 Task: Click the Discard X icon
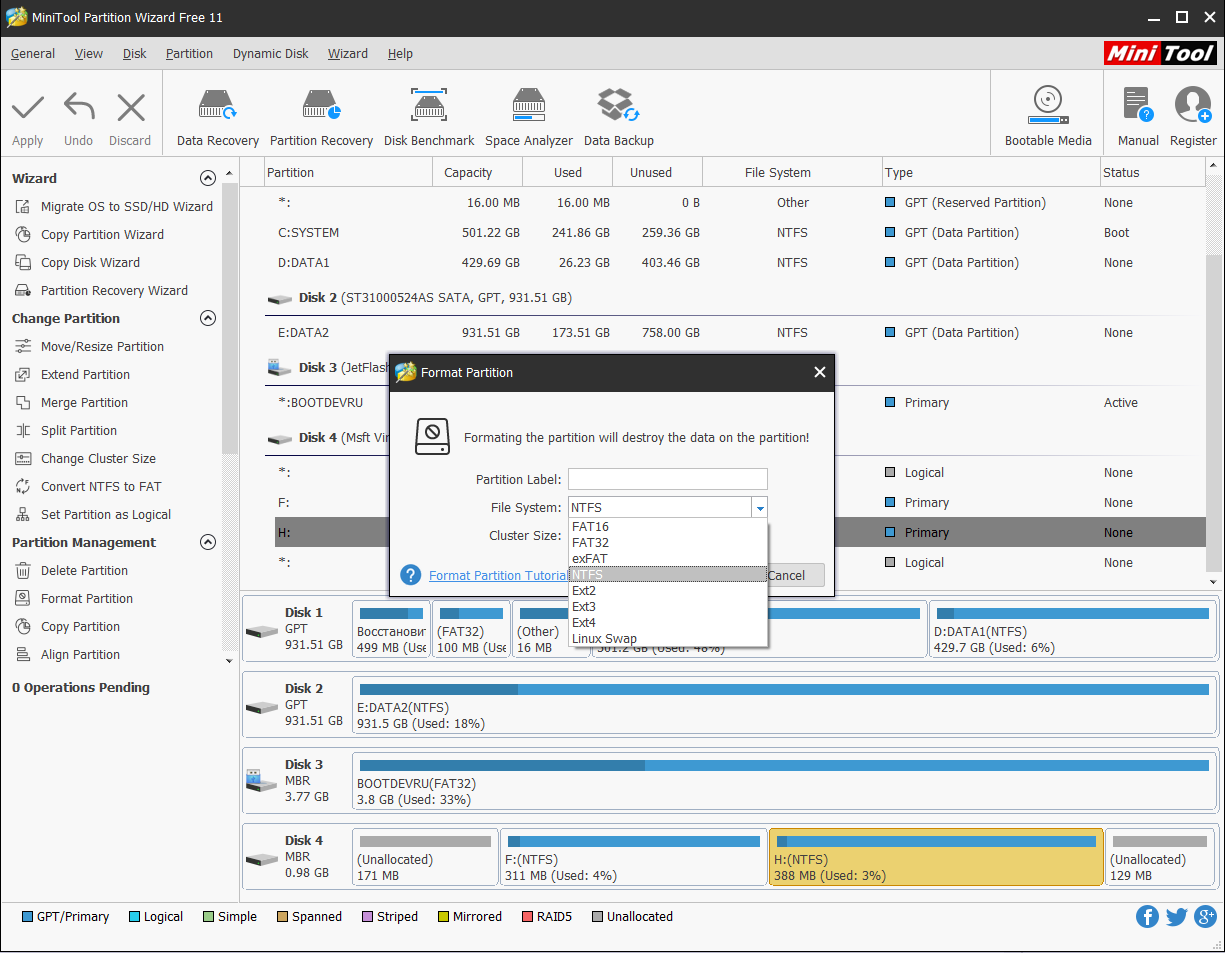[x=130, y=107]
